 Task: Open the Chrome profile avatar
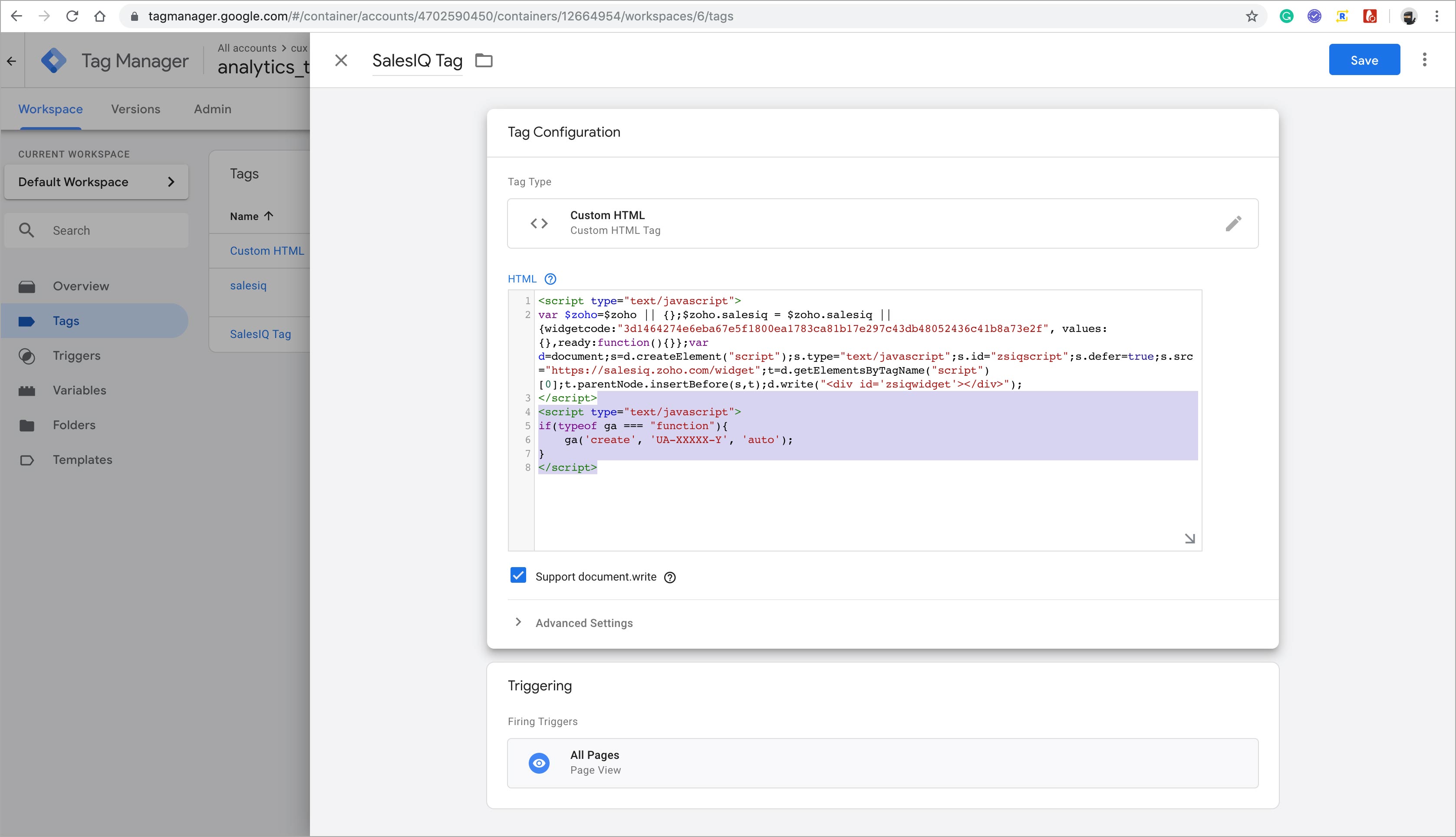pos(1409,16)
